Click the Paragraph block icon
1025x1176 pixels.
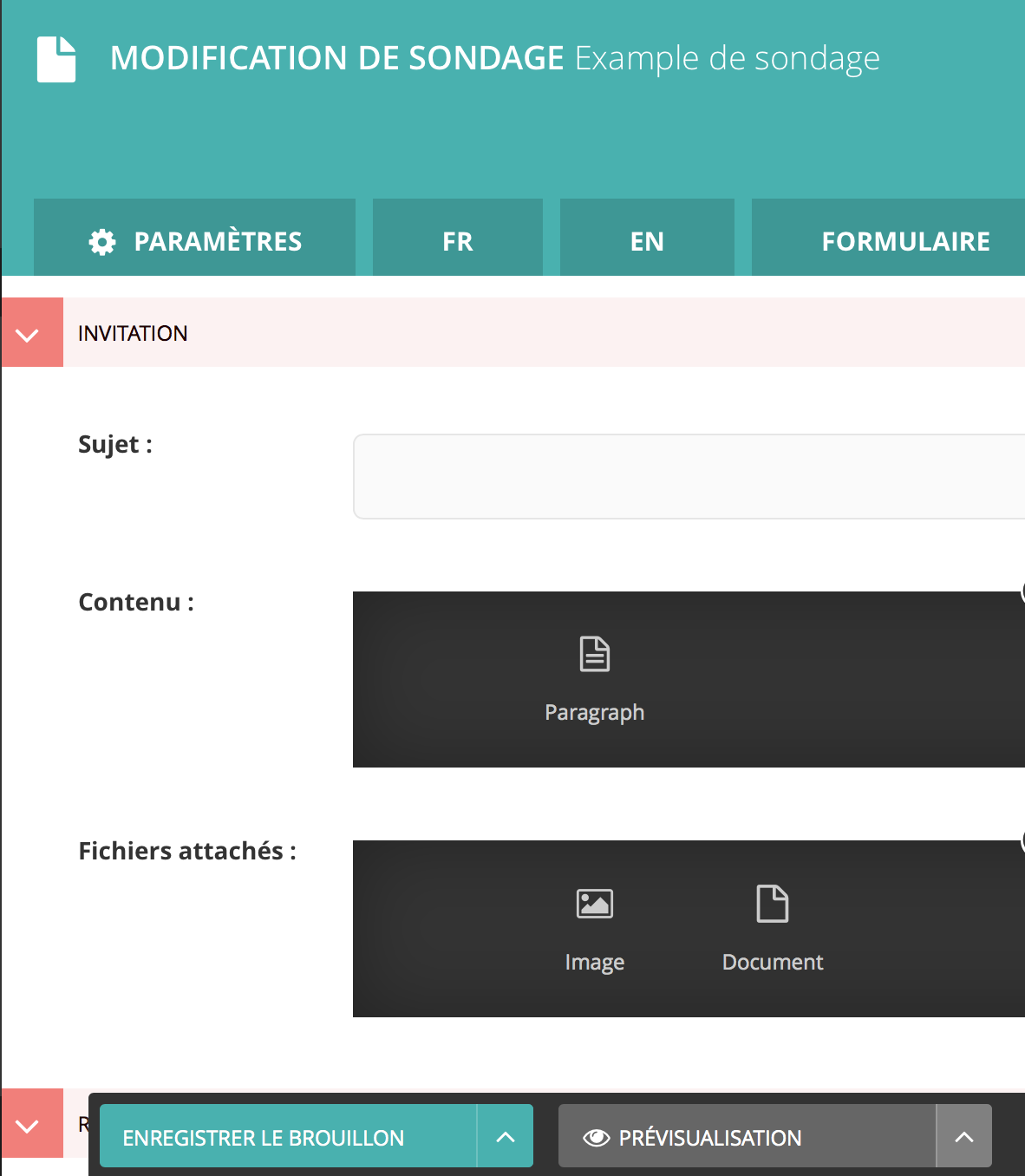coord(594,654)
